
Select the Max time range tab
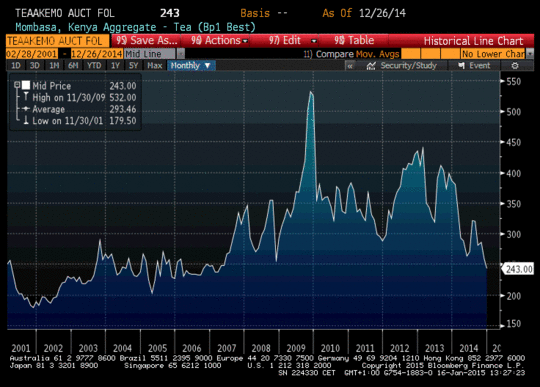[155, 65]
